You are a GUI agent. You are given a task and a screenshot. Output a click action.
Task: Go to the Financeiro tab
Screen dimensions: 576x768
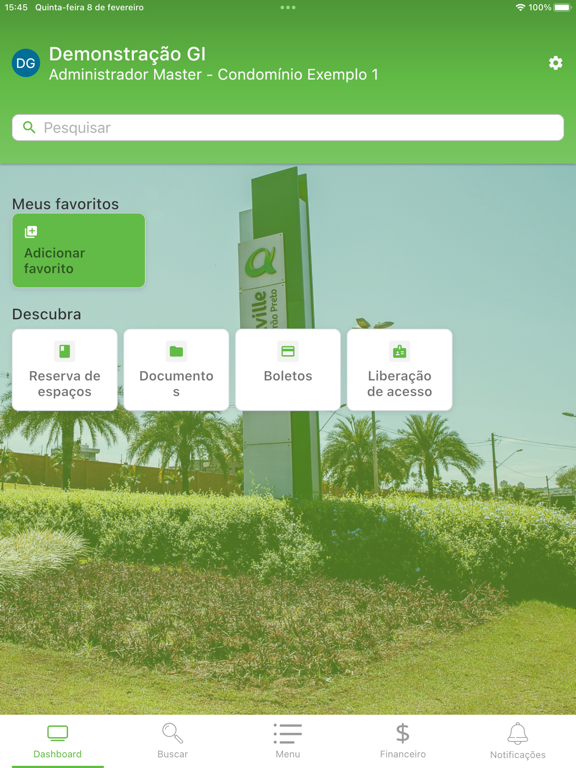[x=403, y=742]
